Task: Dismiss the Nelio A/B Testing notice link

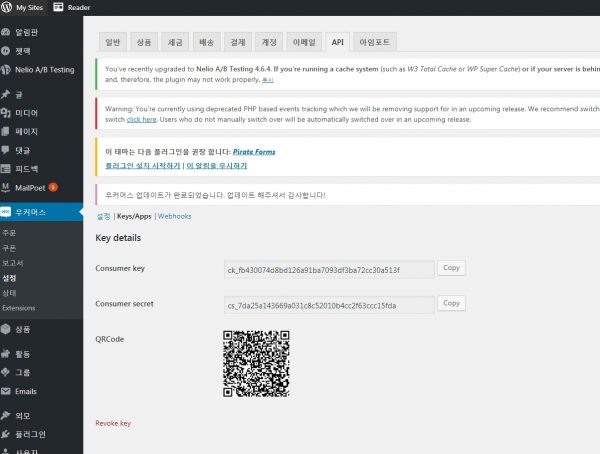Action: [x=267, y=80]
